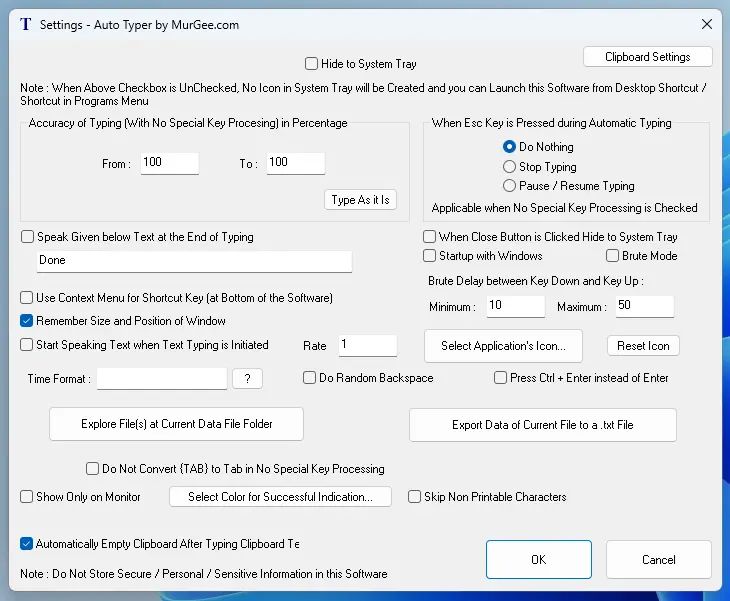Enable Startup with Windows
Image resolution: width=730 pixels, height=601 pixels.
coord(429,256)
